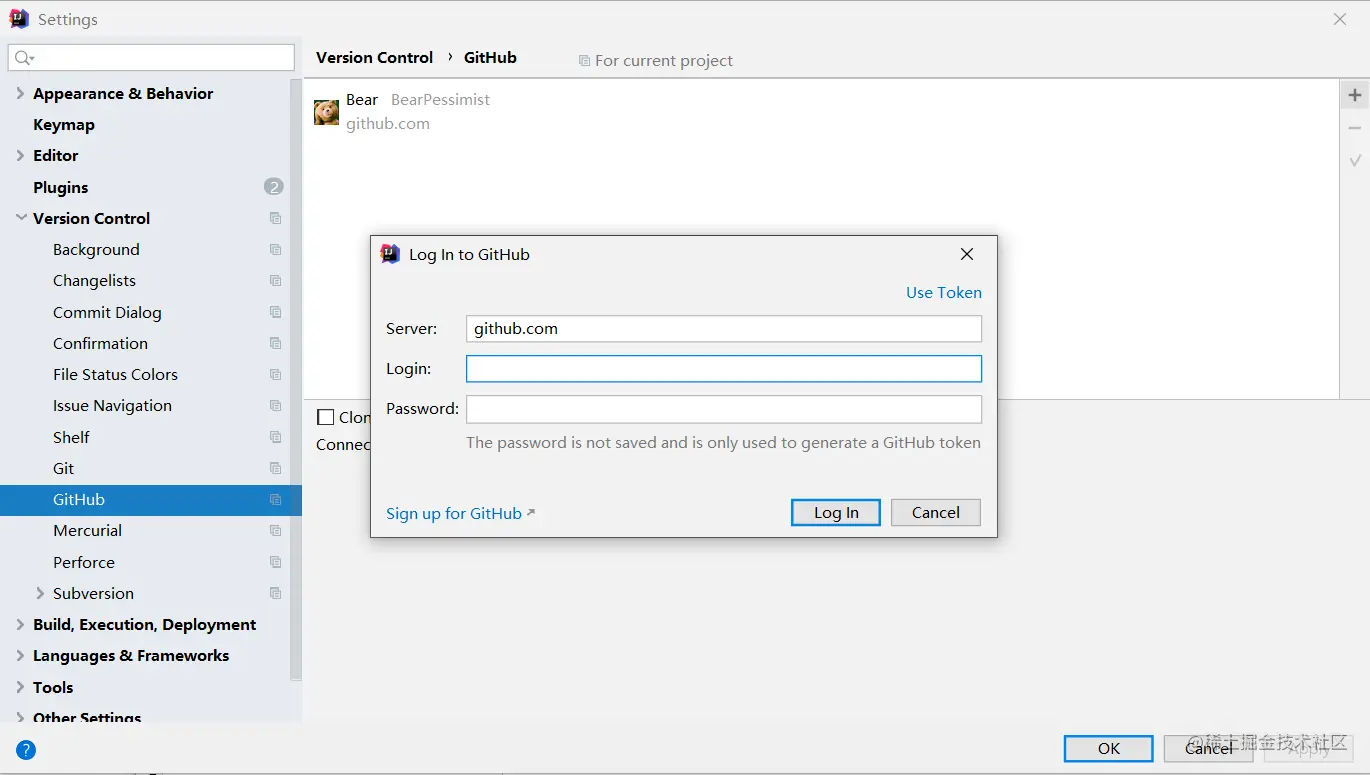Expand the Tools section

tap(20, 687)
